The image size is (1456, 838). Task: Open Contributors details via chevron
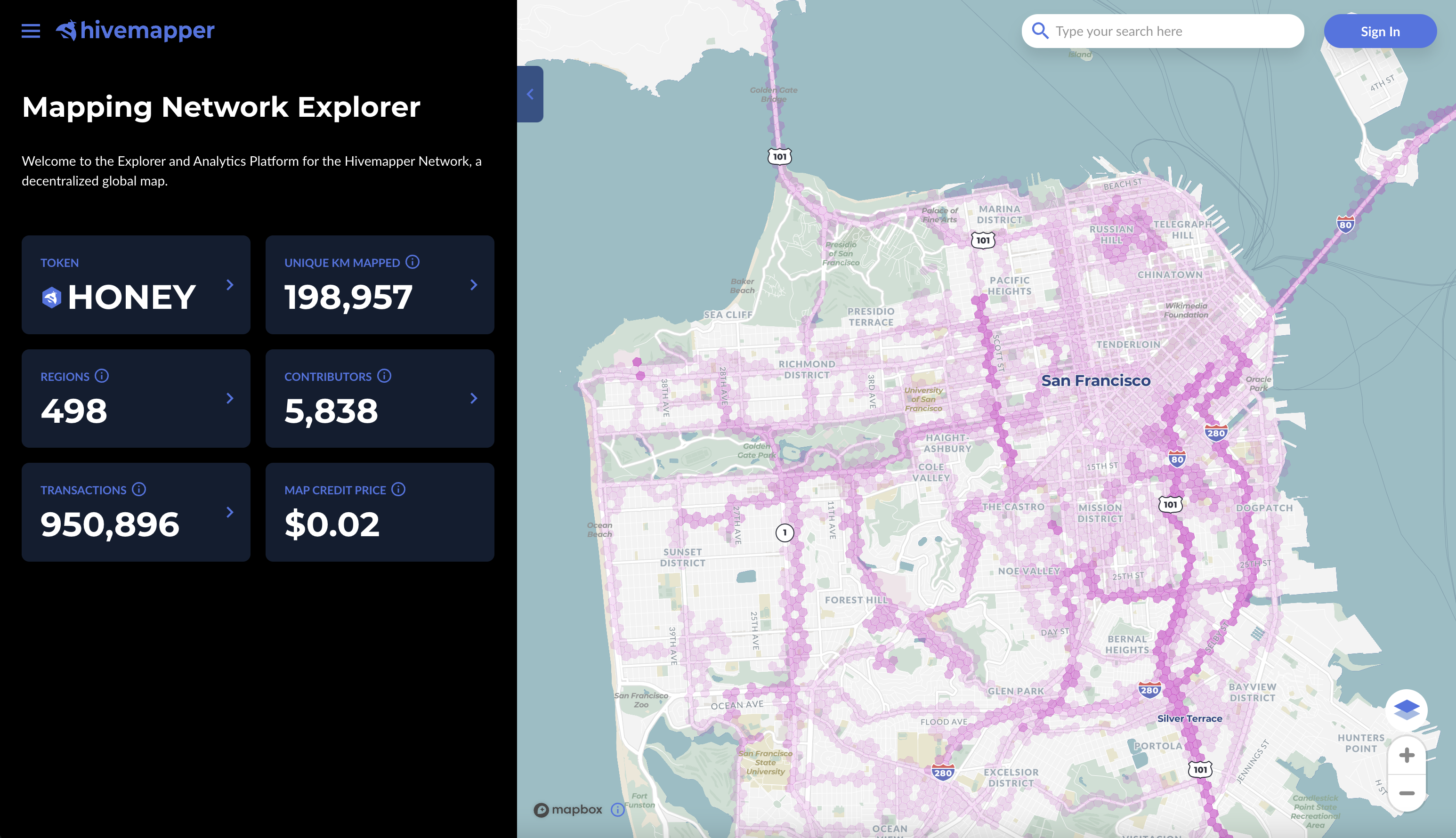(474, 398)
